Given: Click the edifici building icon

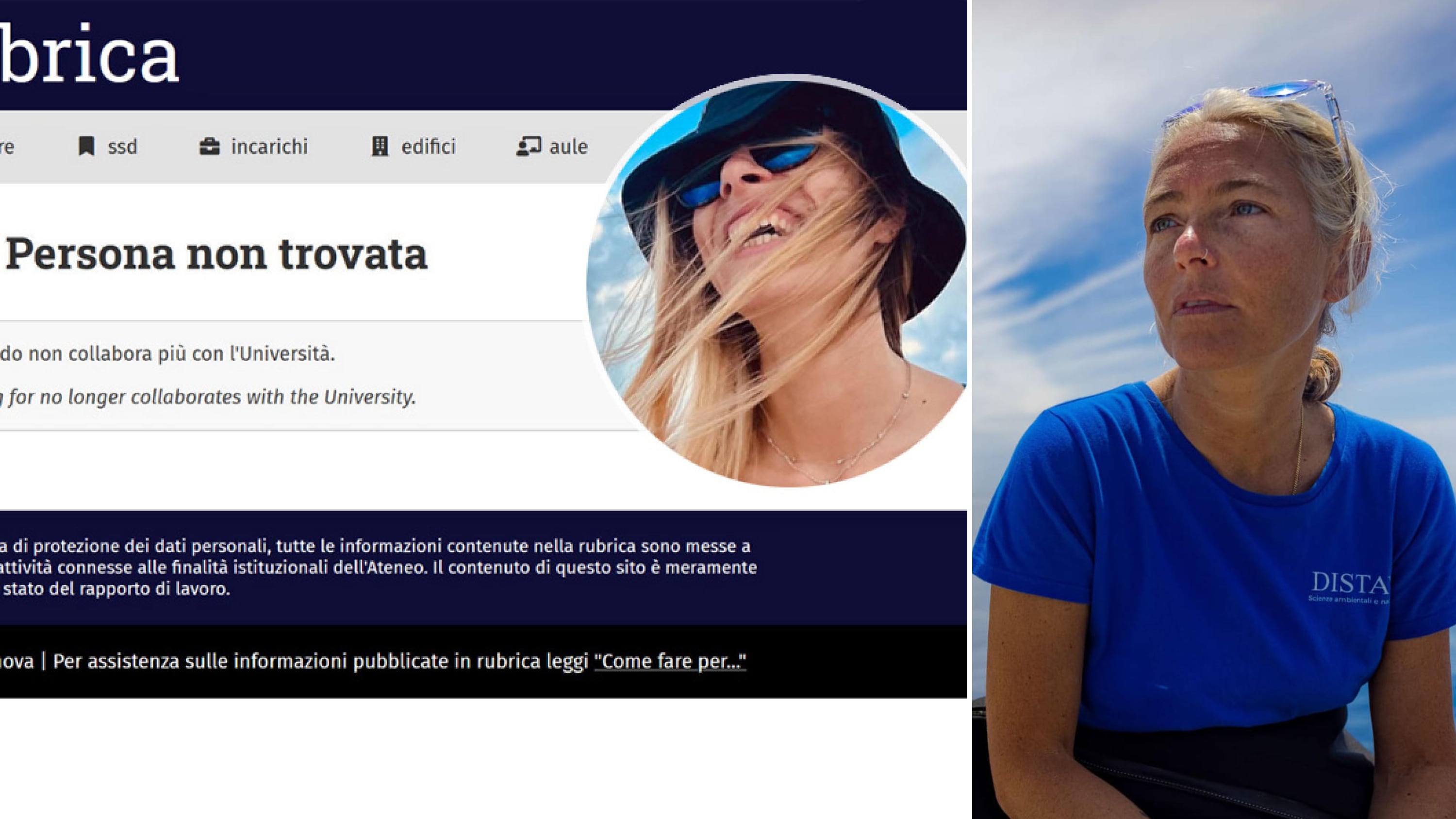Looking at the screenshot, I should (380, 147).
